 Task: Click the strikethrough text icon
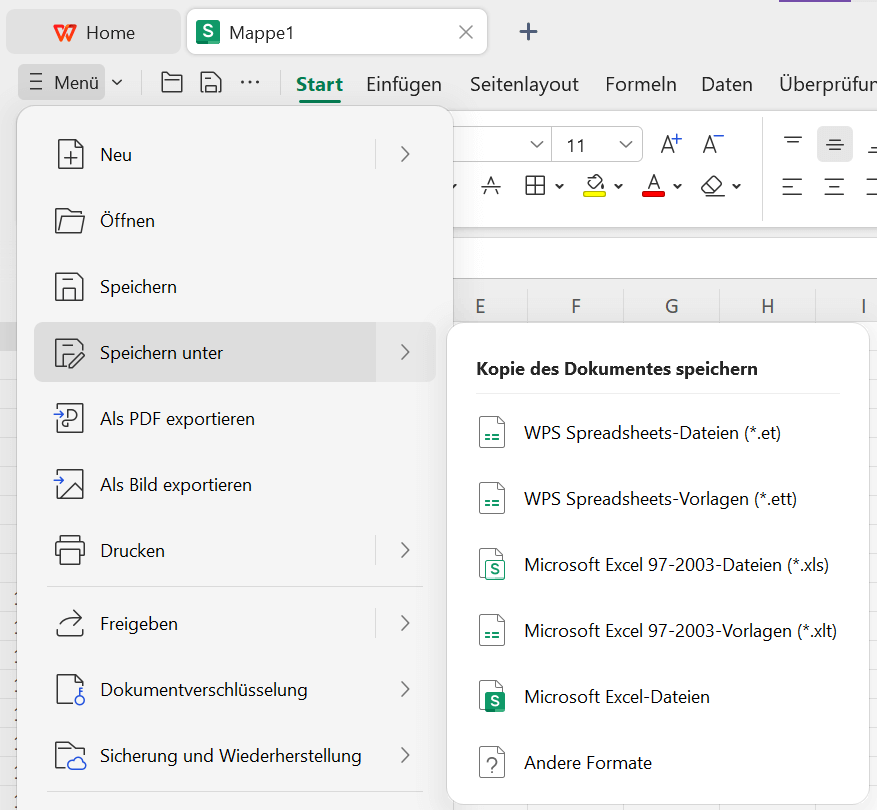coord(491,186)
